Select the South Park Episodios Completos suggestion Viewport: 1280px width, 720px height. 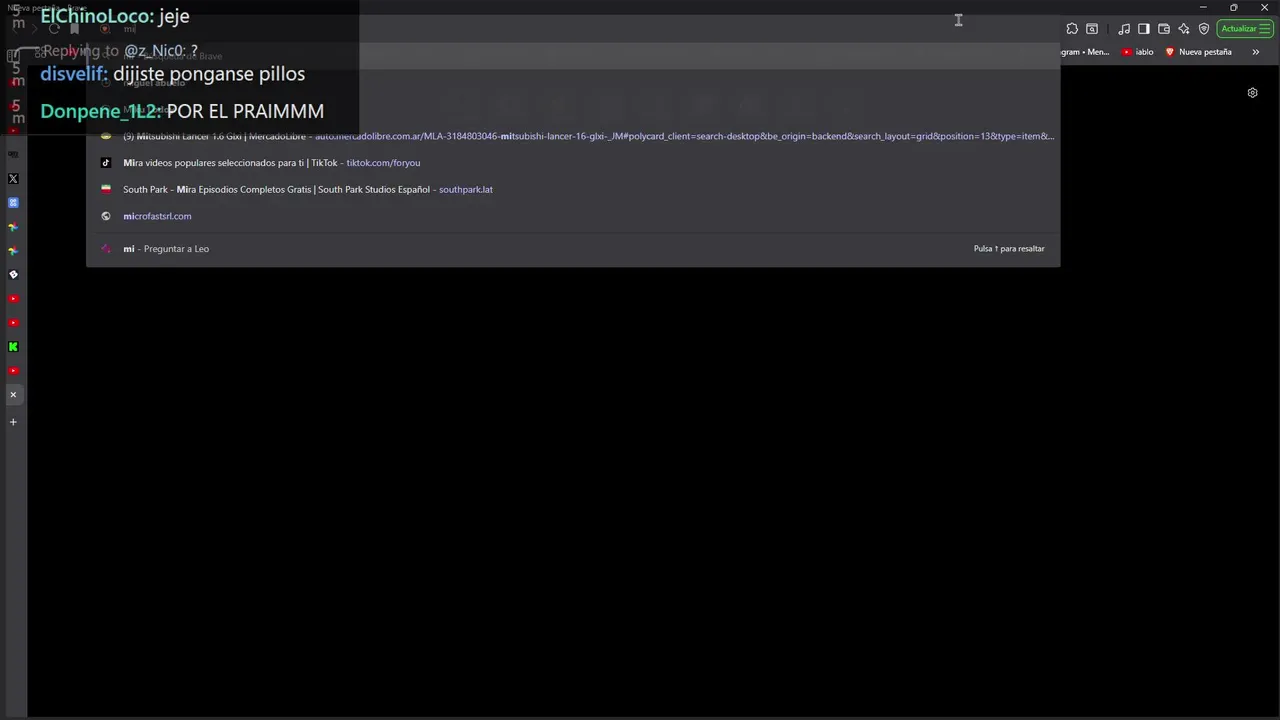pos(573,189)
